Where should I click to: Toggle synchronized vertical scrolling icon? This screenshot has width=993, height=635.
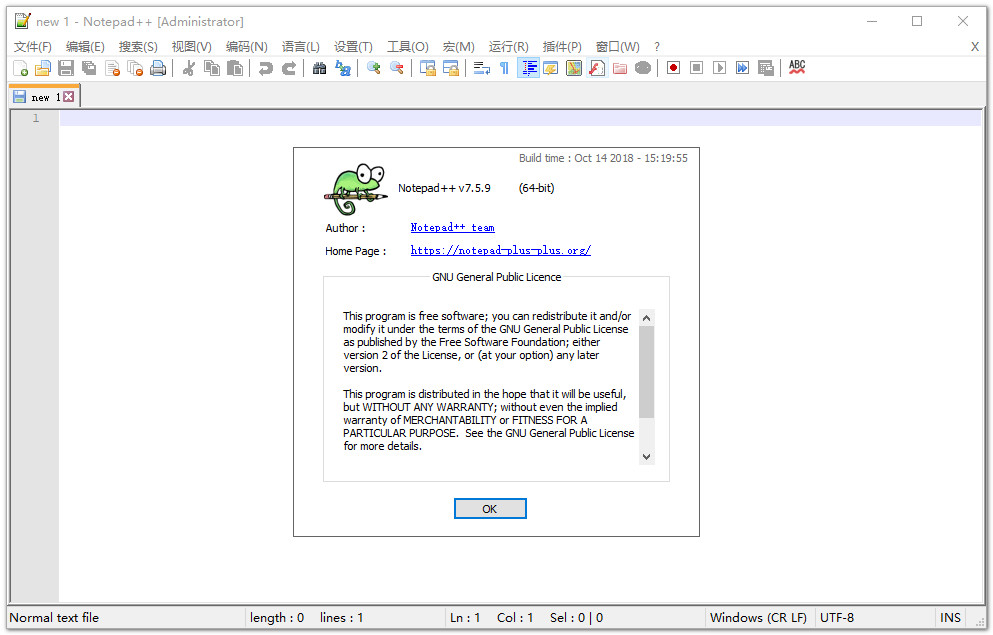tap(427, 68)
